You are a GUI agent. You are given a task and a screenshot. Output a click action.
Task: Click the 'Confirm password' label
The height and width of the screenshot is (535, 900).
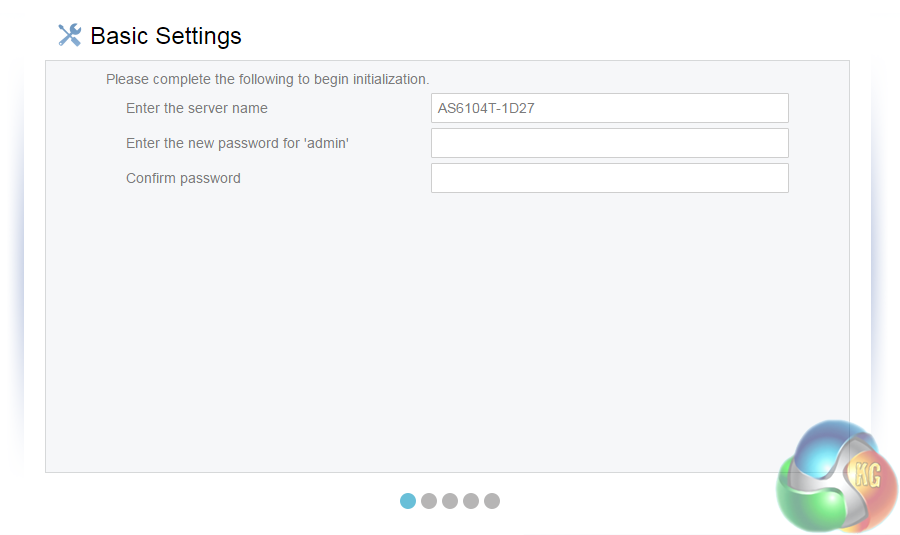(x=183, y=178)
